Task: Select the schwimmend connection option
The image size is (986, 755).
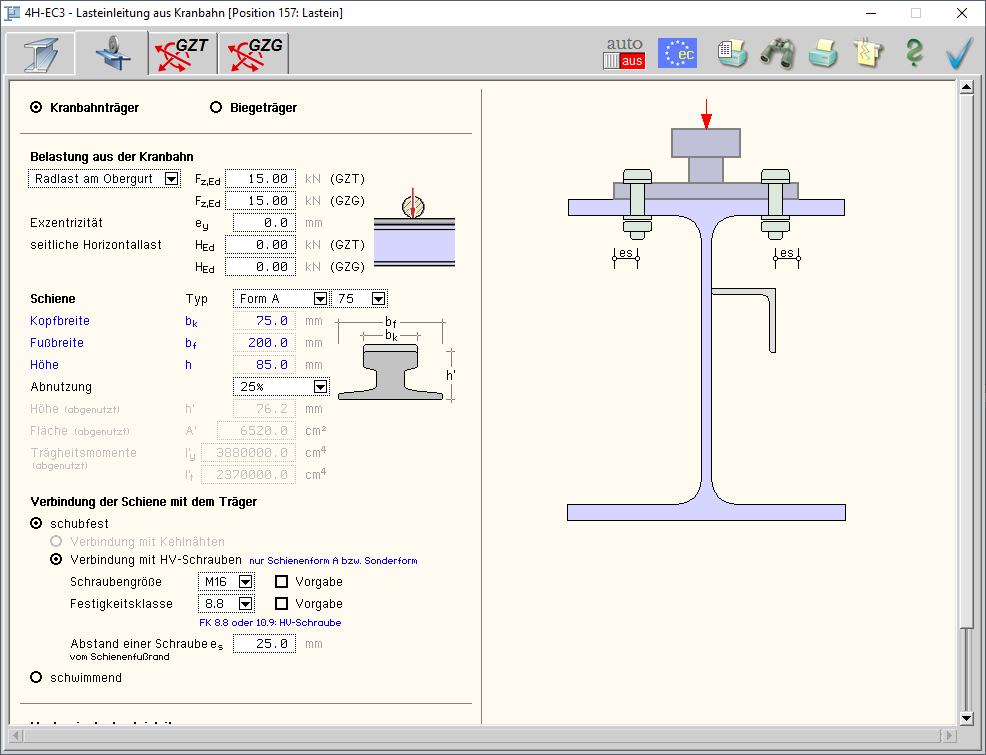Action: (37, 678)
